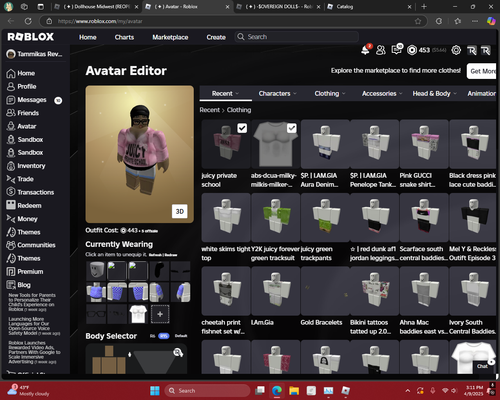Reload the page with the browser refresh icon

[x=28, y=21]
